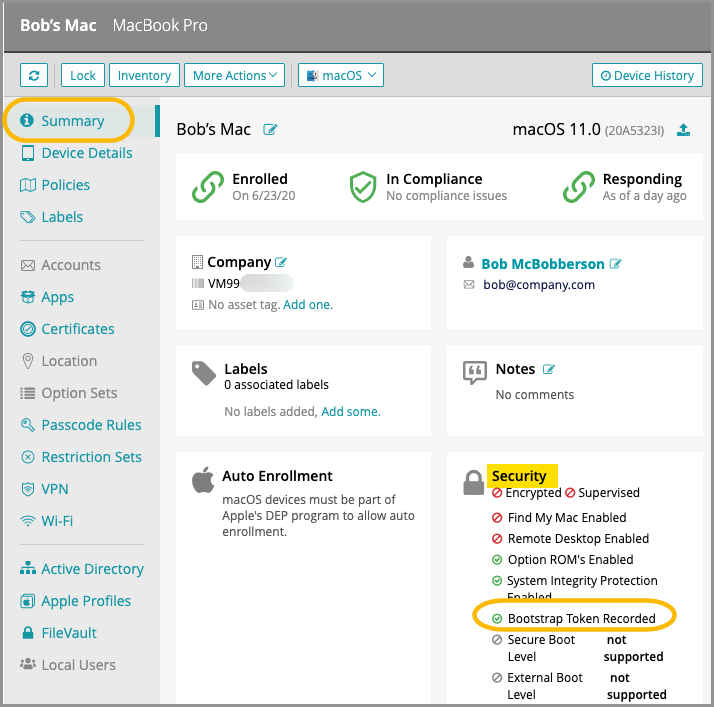
Task: Click the Security padlock icon
Action: pyautogui.click(x=474, y=483)
